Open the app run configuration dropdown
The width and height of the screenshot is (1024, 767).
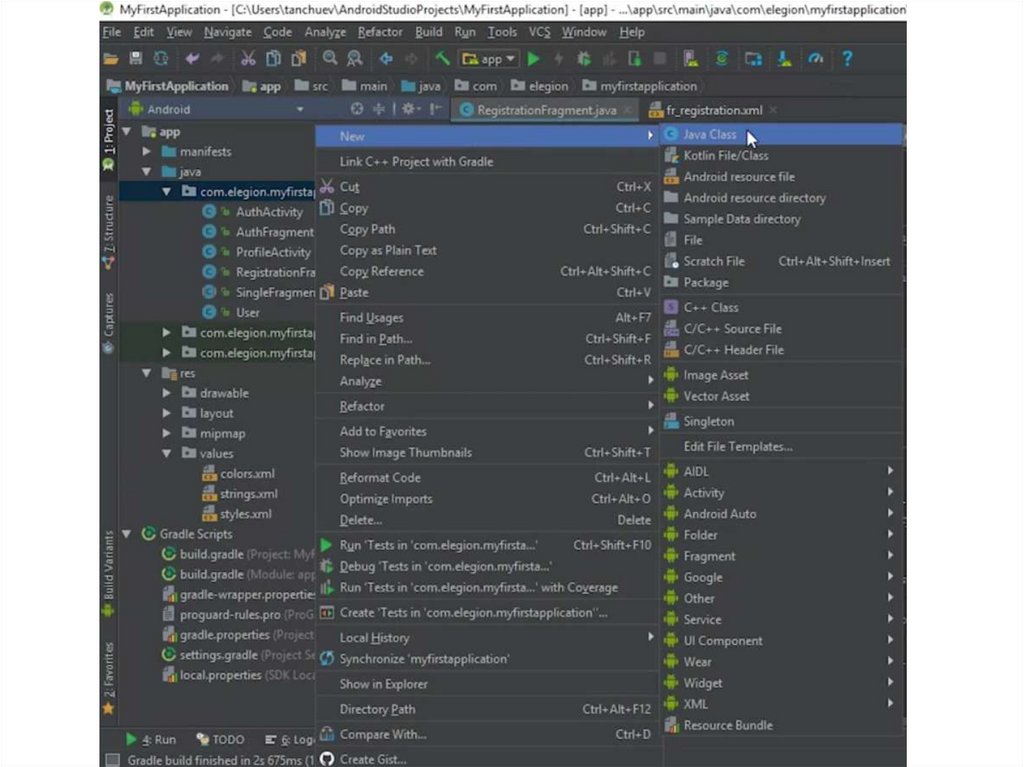tap(489, 59)
